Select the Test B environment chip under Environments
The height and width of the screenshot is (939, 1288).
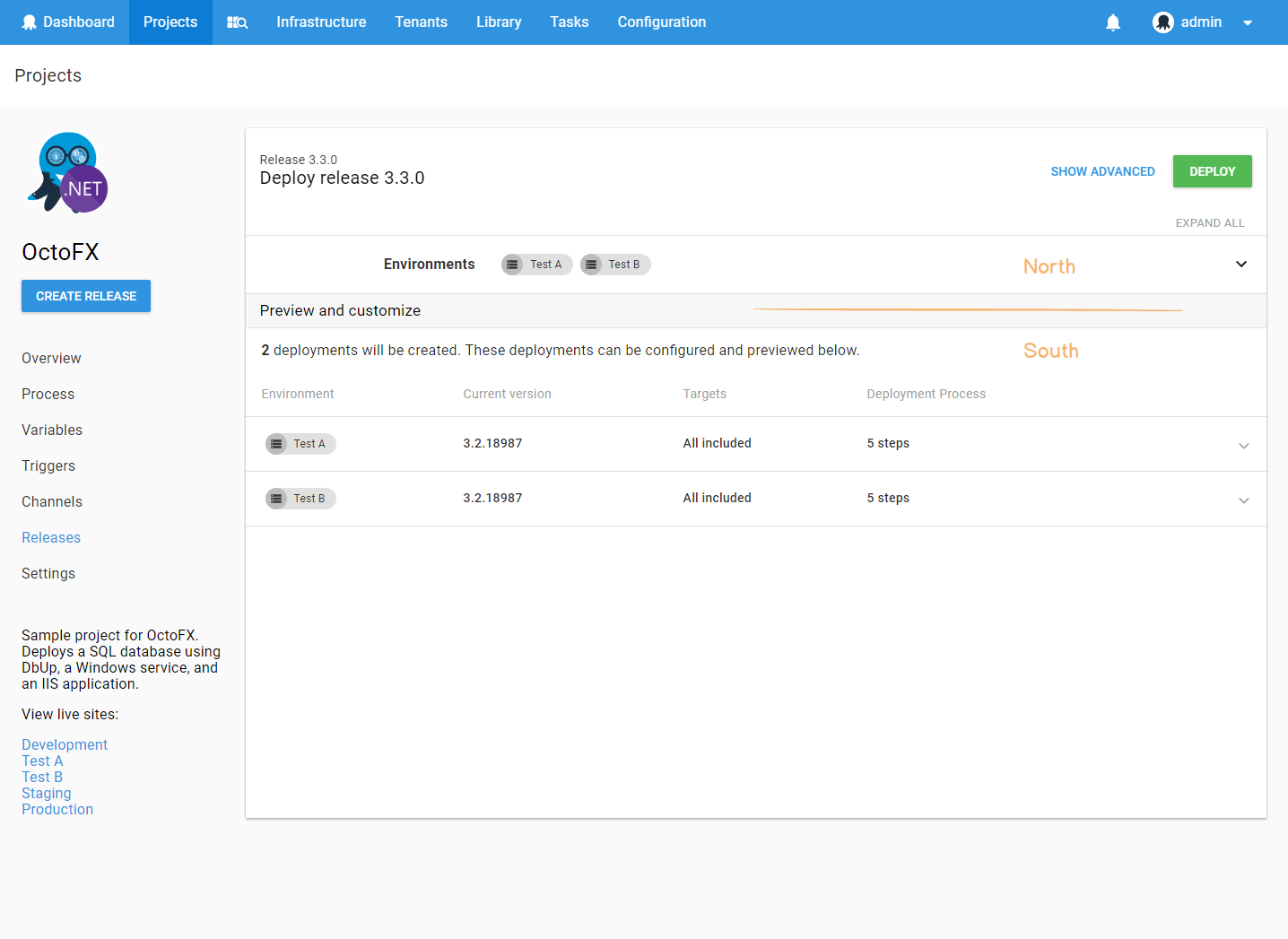(615, 264)
